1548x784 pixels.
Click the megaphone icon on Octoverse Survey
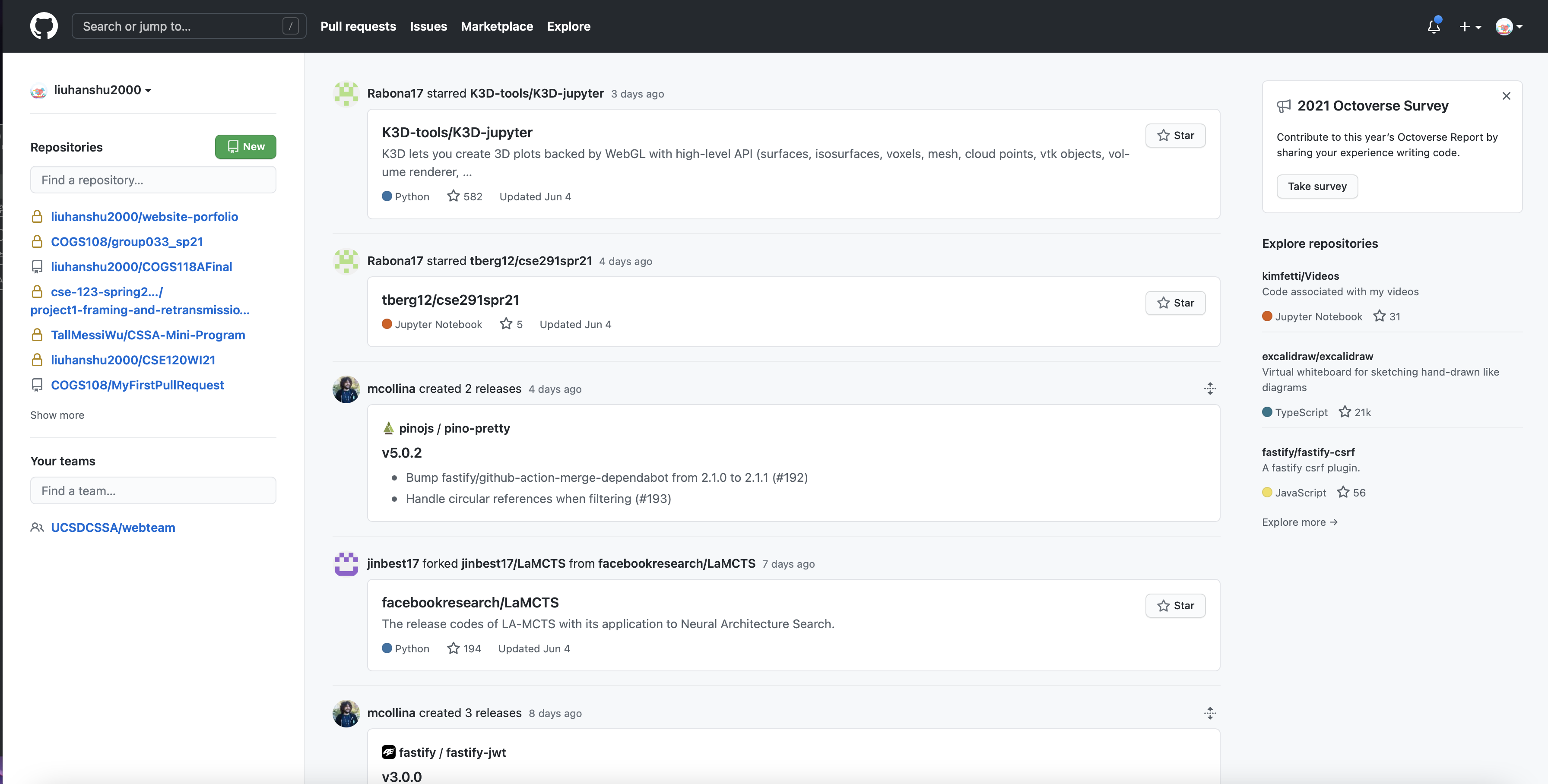point(1284,106)
